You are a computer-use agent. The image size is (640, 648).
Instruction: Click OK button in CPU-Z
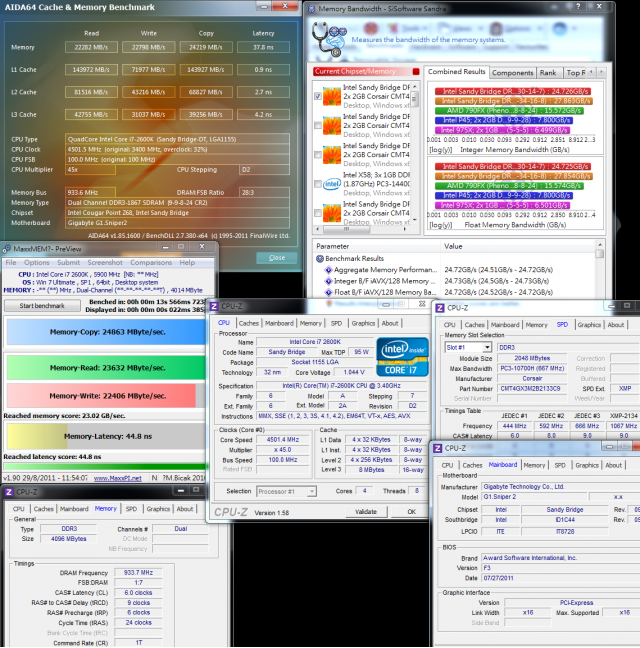click(x=412, y=512)
